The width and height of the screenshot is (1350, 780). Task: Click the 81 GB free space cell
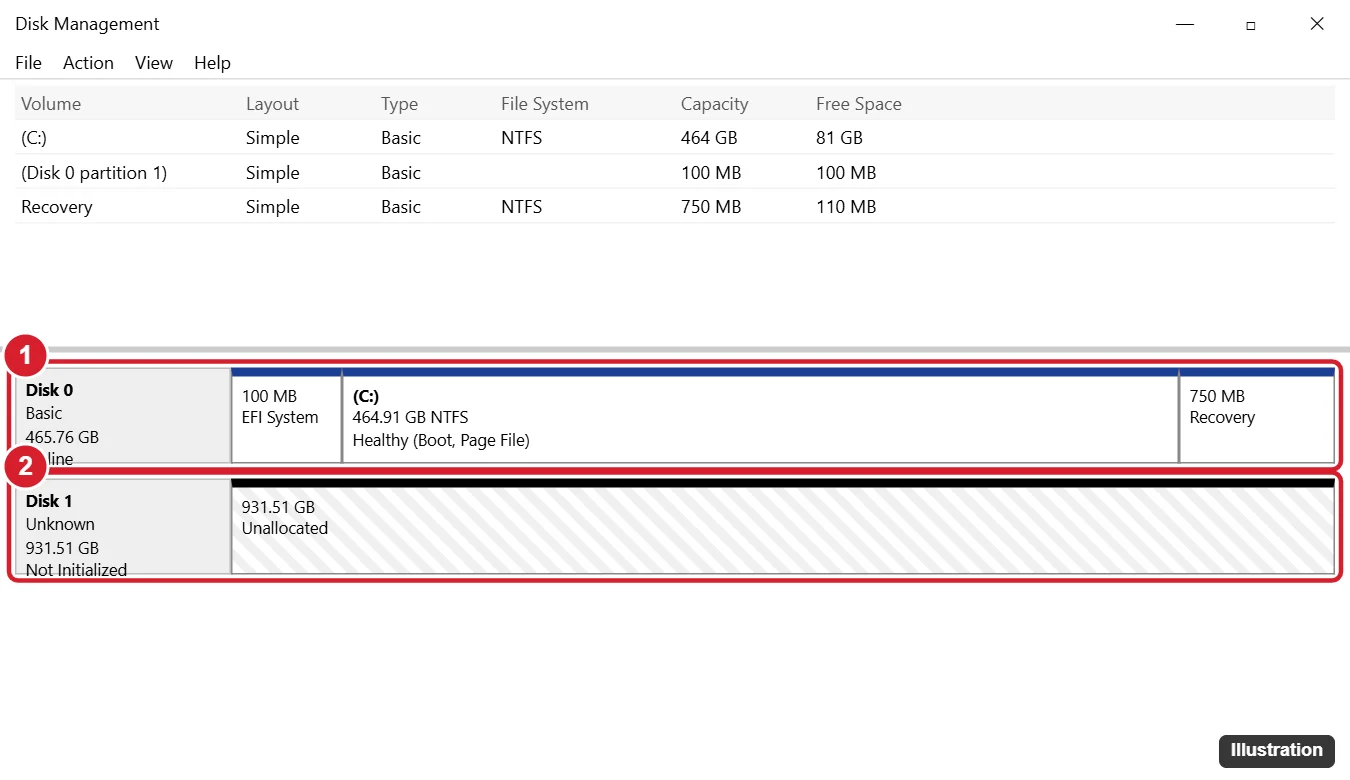tap(839, 138)
